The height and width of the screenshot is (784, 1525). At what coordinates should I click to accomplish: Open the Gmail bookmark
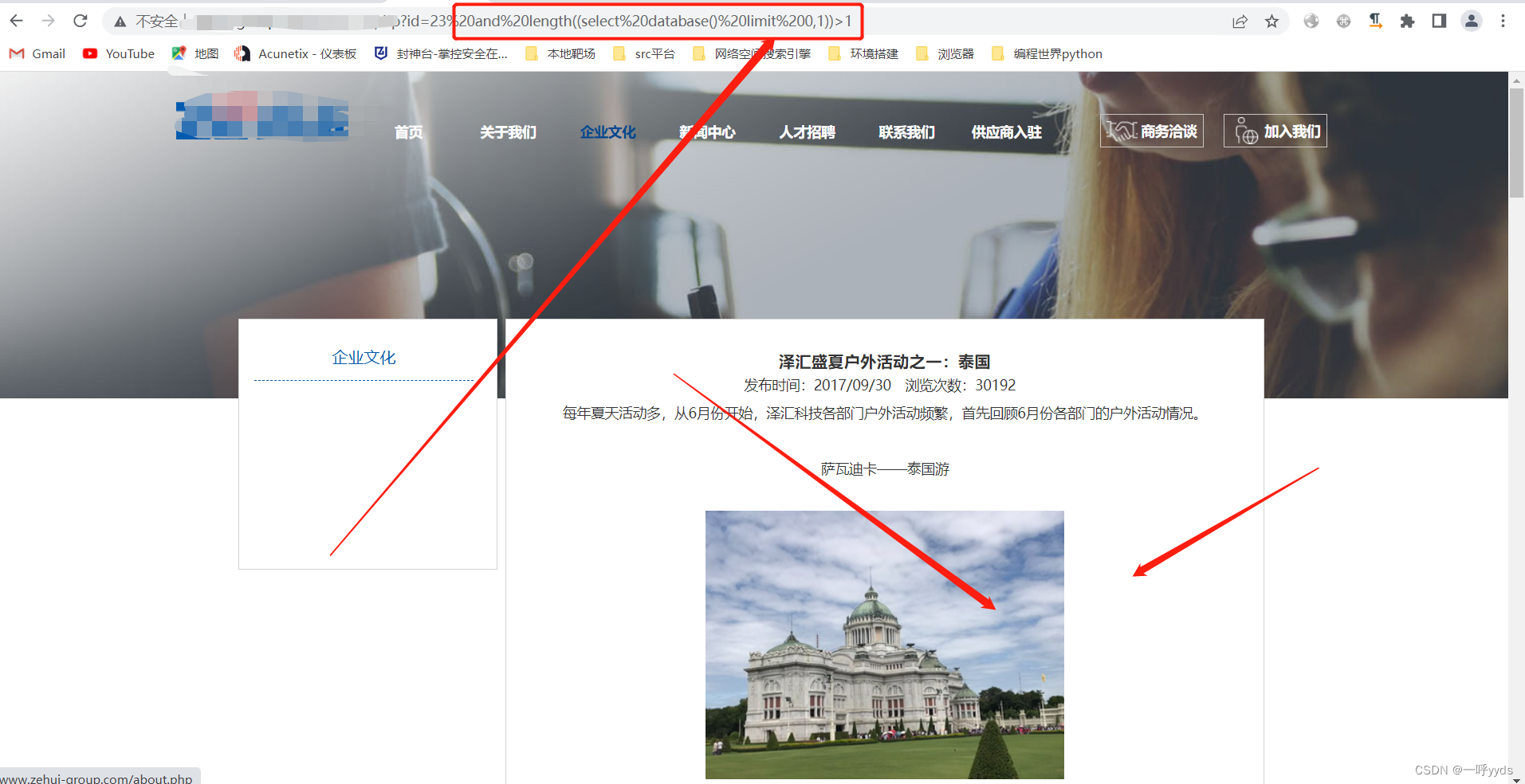click(37, 53)
